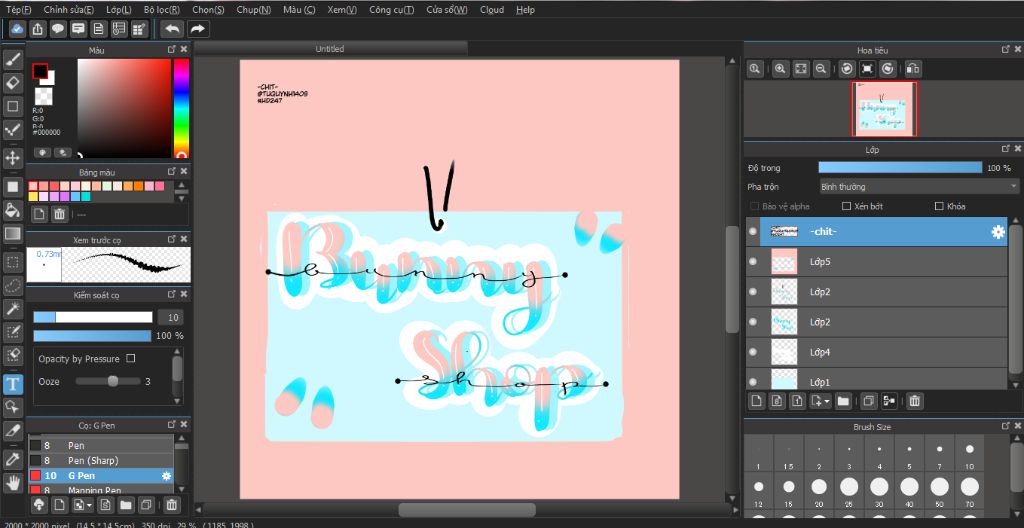Select the Mapping Pen brush

click(x=101, y=489)
